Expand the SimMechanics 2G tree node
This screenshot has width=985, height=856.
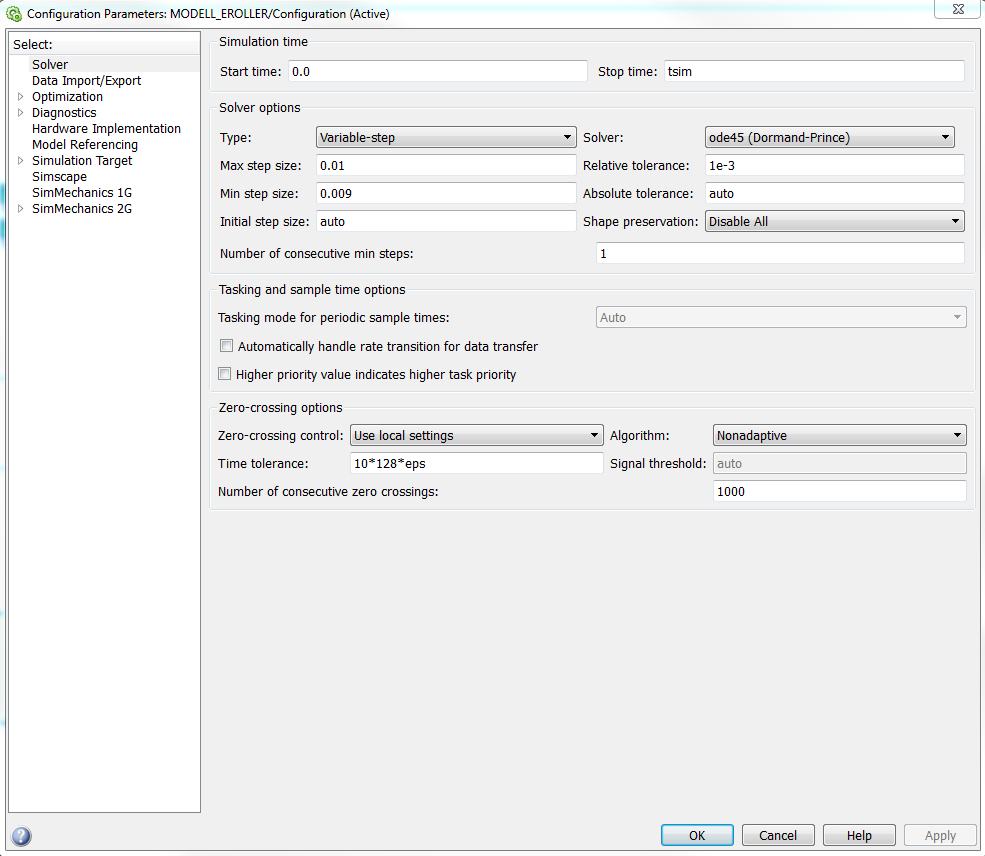21,209
